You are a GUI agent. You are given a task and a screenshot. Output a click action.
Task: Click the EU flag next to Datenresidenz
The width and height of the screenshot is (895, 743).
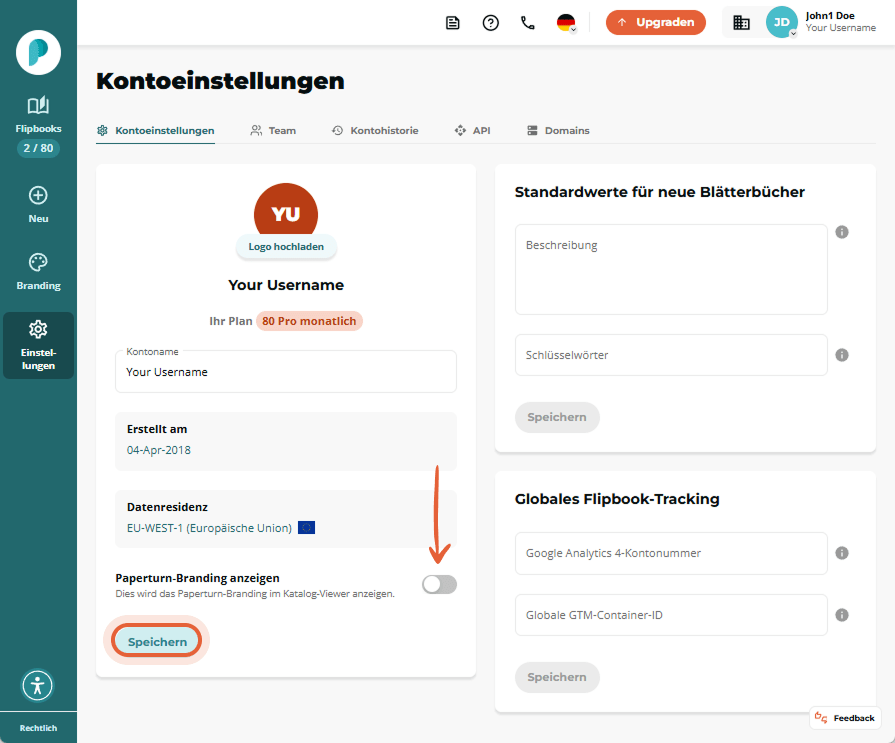(x=307, y=528)
